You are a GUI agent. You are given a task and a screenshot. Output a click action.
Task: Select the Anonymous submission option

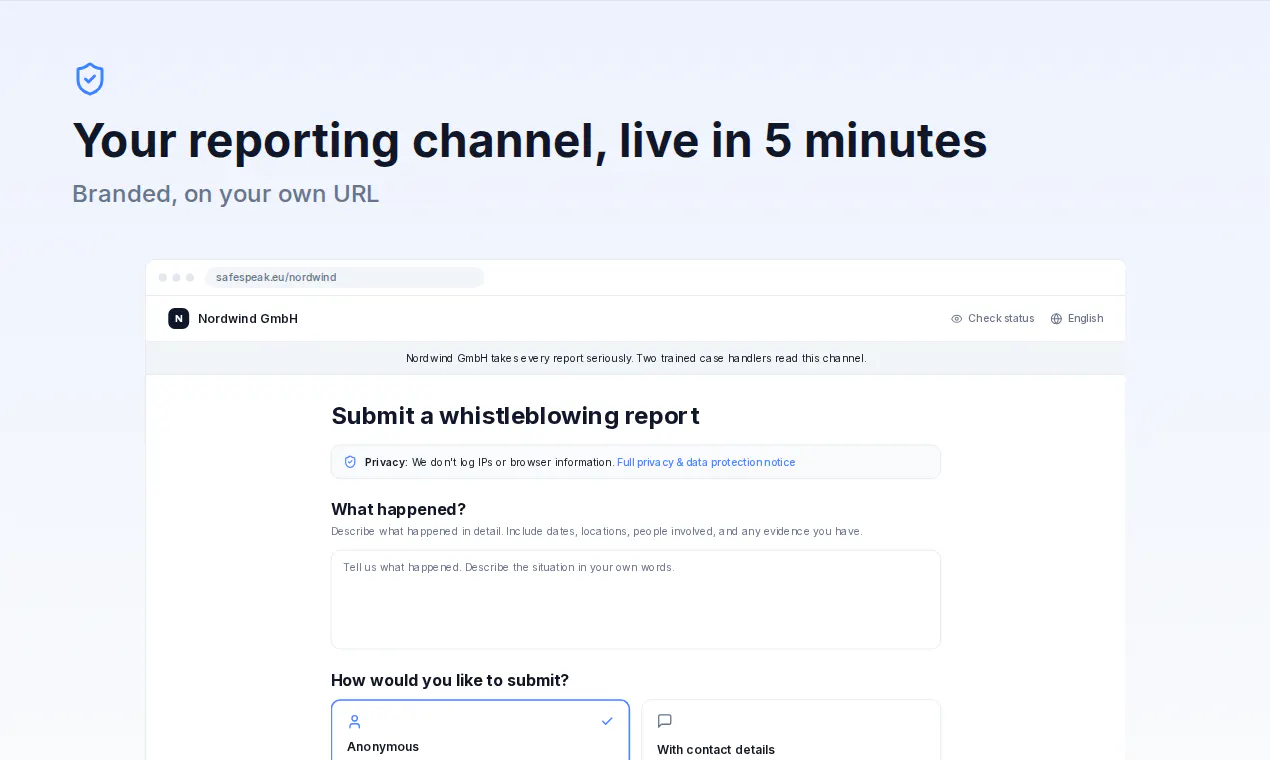coord(481,730)
